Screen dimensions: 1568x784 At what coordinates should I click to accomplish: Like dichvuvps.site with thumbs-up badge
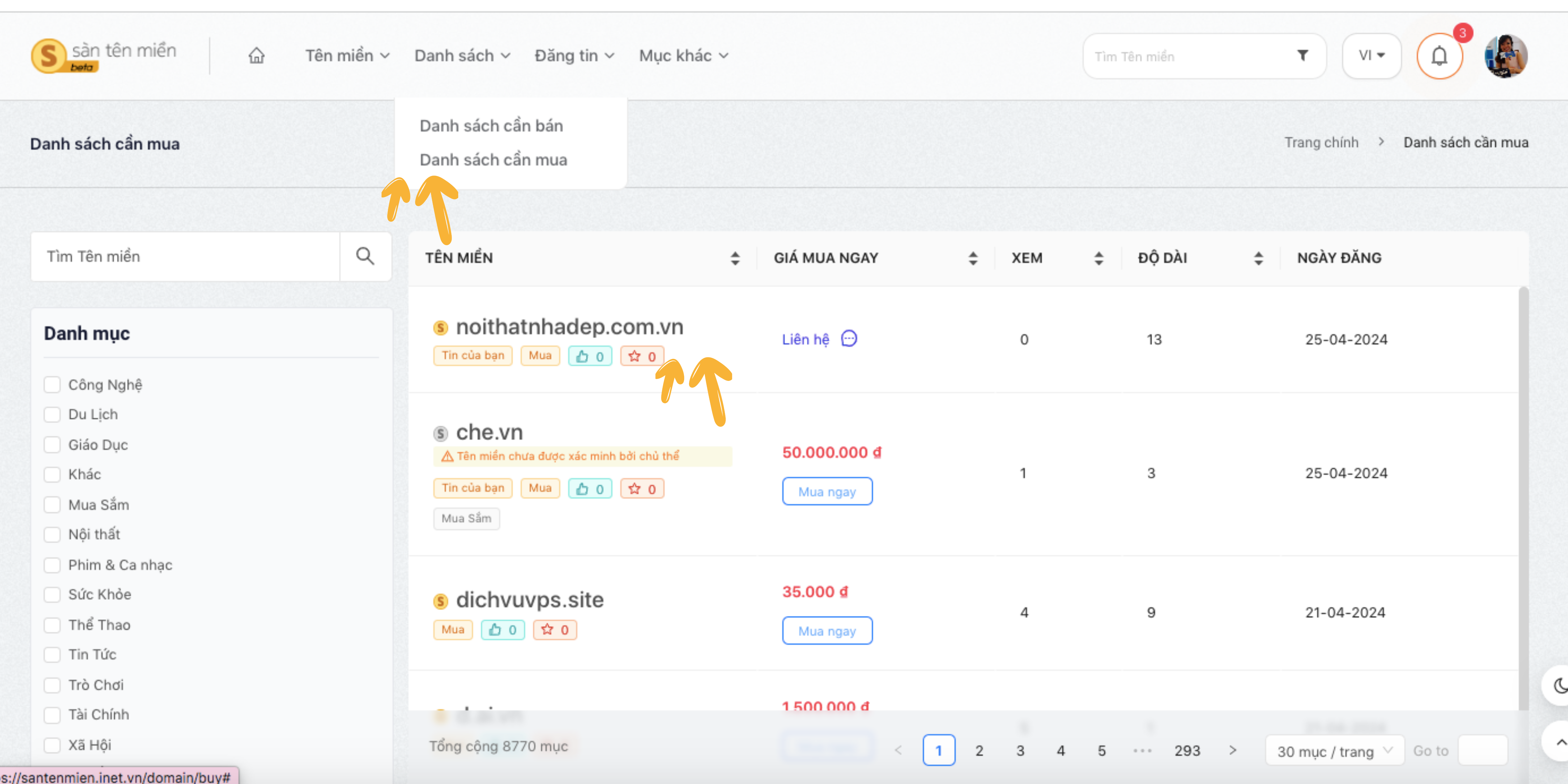pos(503,630)
